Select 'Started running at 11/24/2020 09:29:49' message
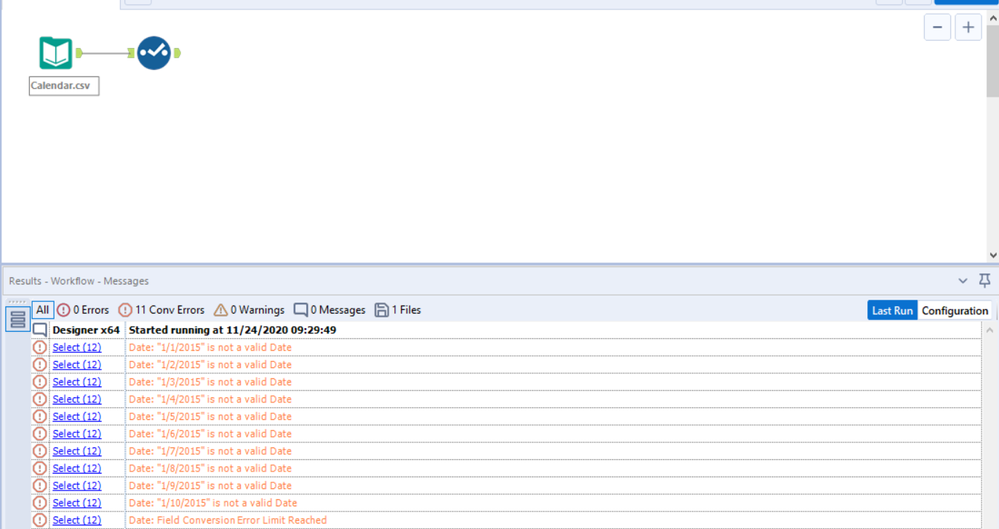Screen dimensions: 999x529 (233, 330)
